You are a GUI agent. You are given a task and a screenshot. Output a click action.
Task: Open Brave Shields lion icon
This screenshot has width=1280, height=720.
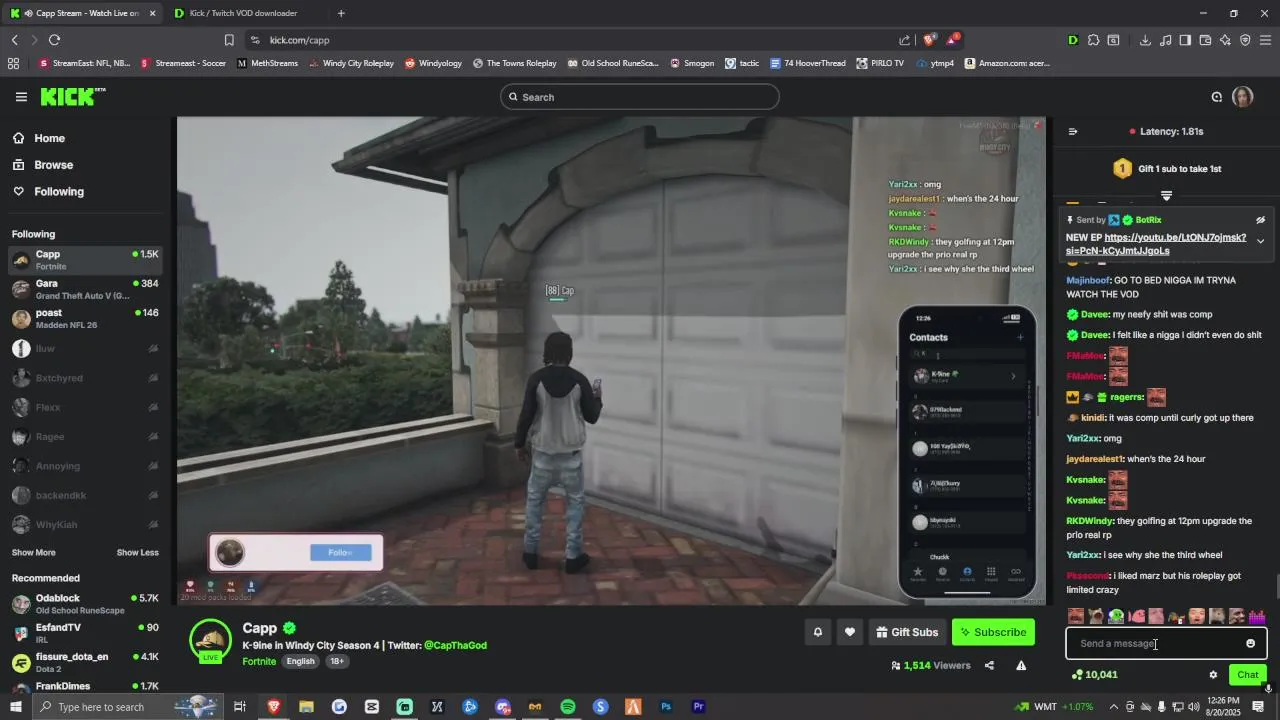(x=929, y=40)
